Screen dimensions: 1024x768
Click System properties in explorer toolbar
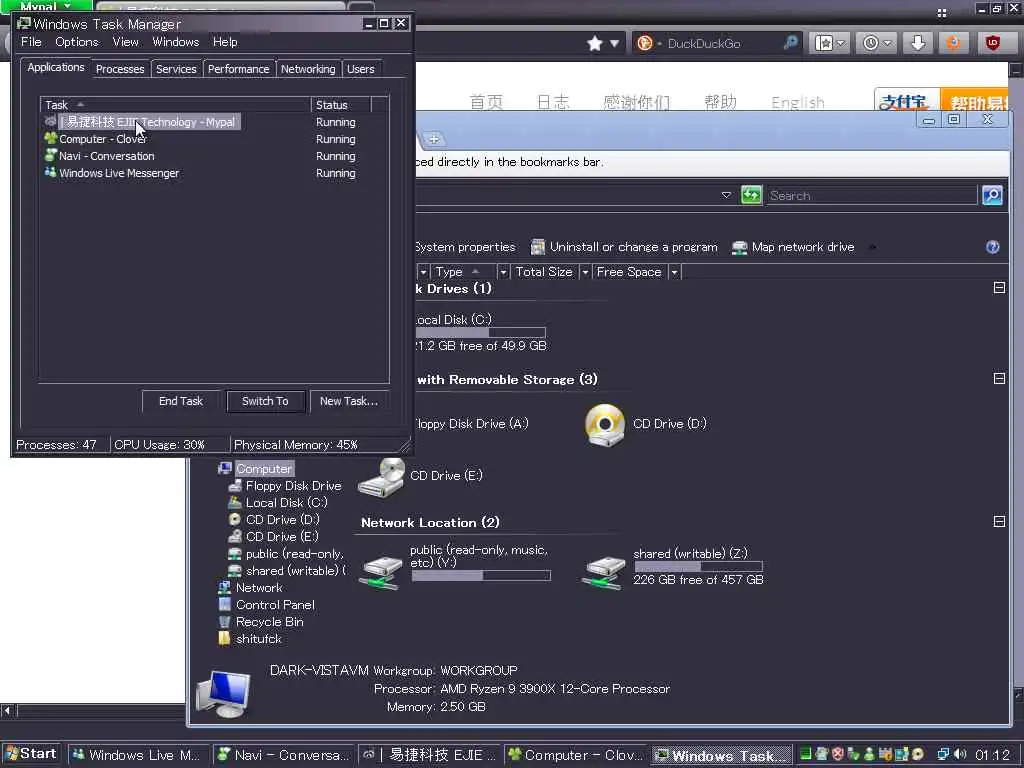464,247
